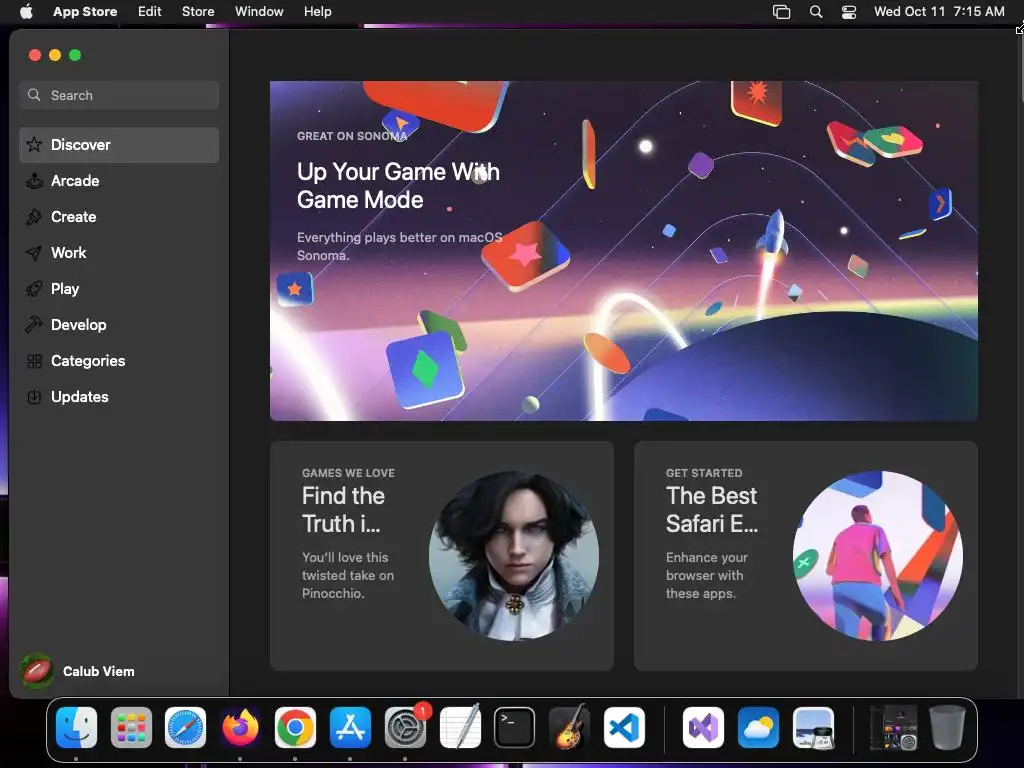Open Terminal from the Dock
This screenshot has height=768, width=1024.
click(x=515, y=728)
